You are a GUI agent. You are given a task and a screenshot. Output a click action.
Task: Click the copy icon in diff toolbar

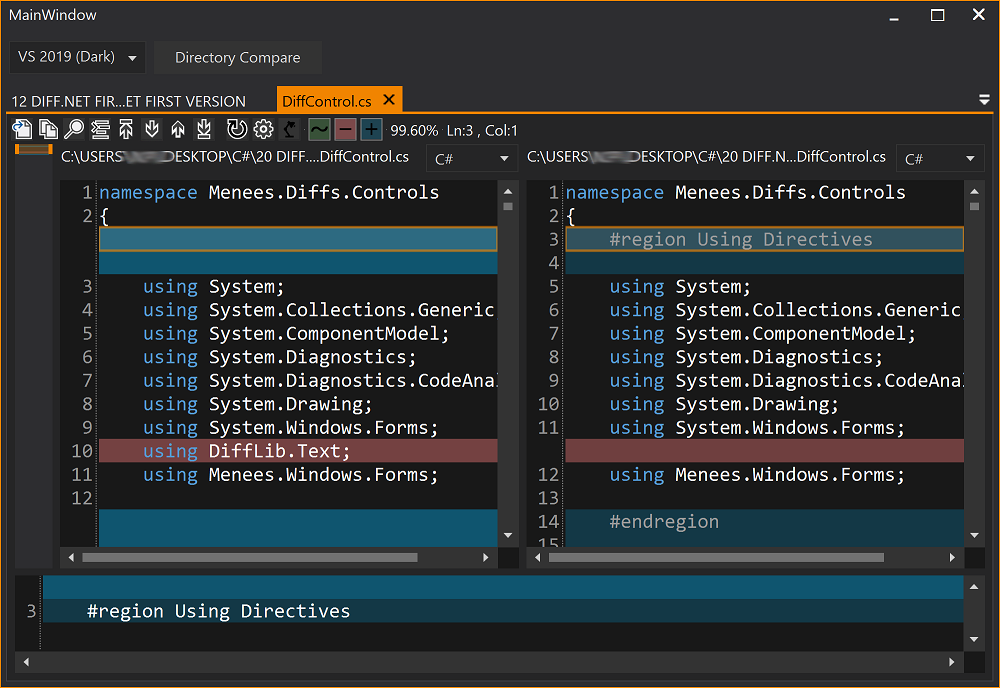click(x=48, y=129)
